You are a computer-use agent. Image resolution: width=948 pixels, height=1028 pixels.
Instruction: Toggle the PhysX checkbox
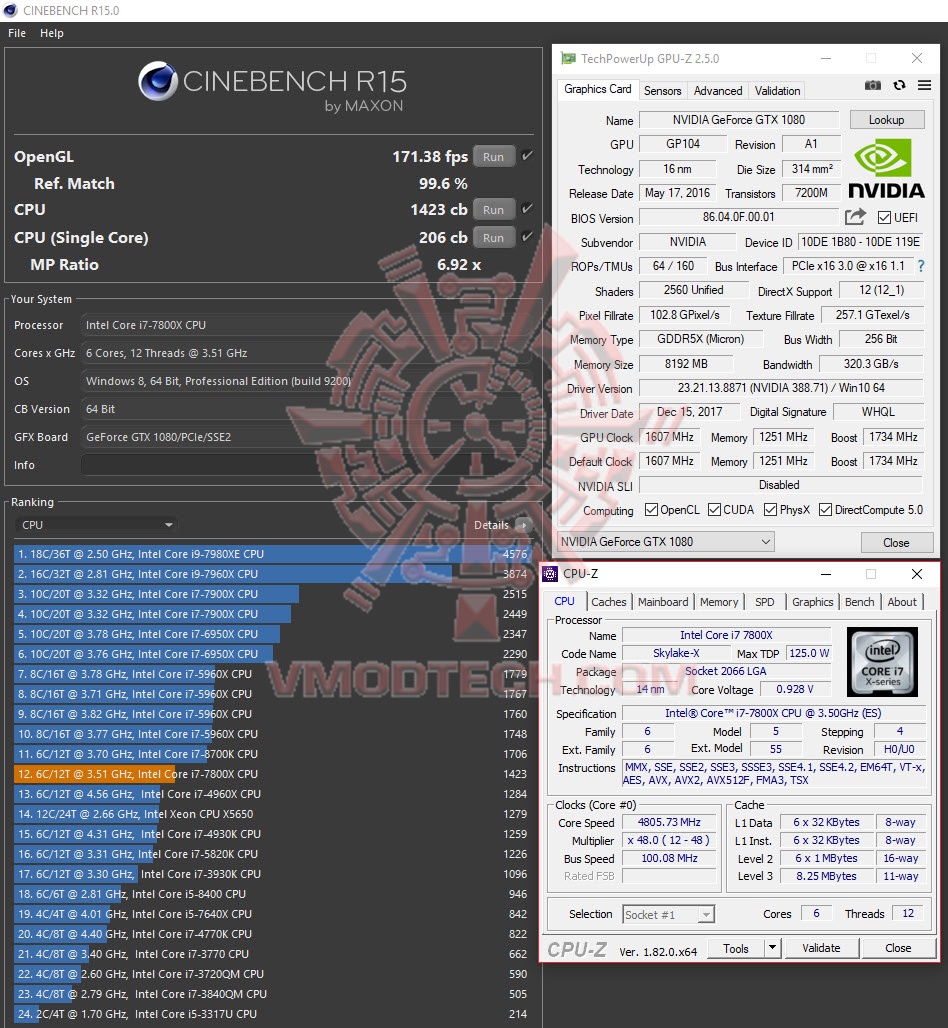pos(770,509)
